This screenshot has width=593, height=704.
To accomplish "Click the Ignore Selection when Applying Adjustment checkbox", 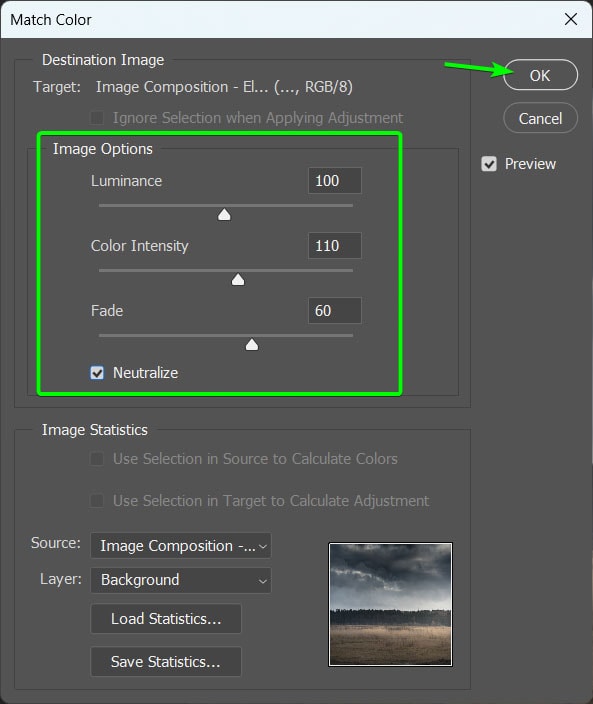I will coord(97,118).
